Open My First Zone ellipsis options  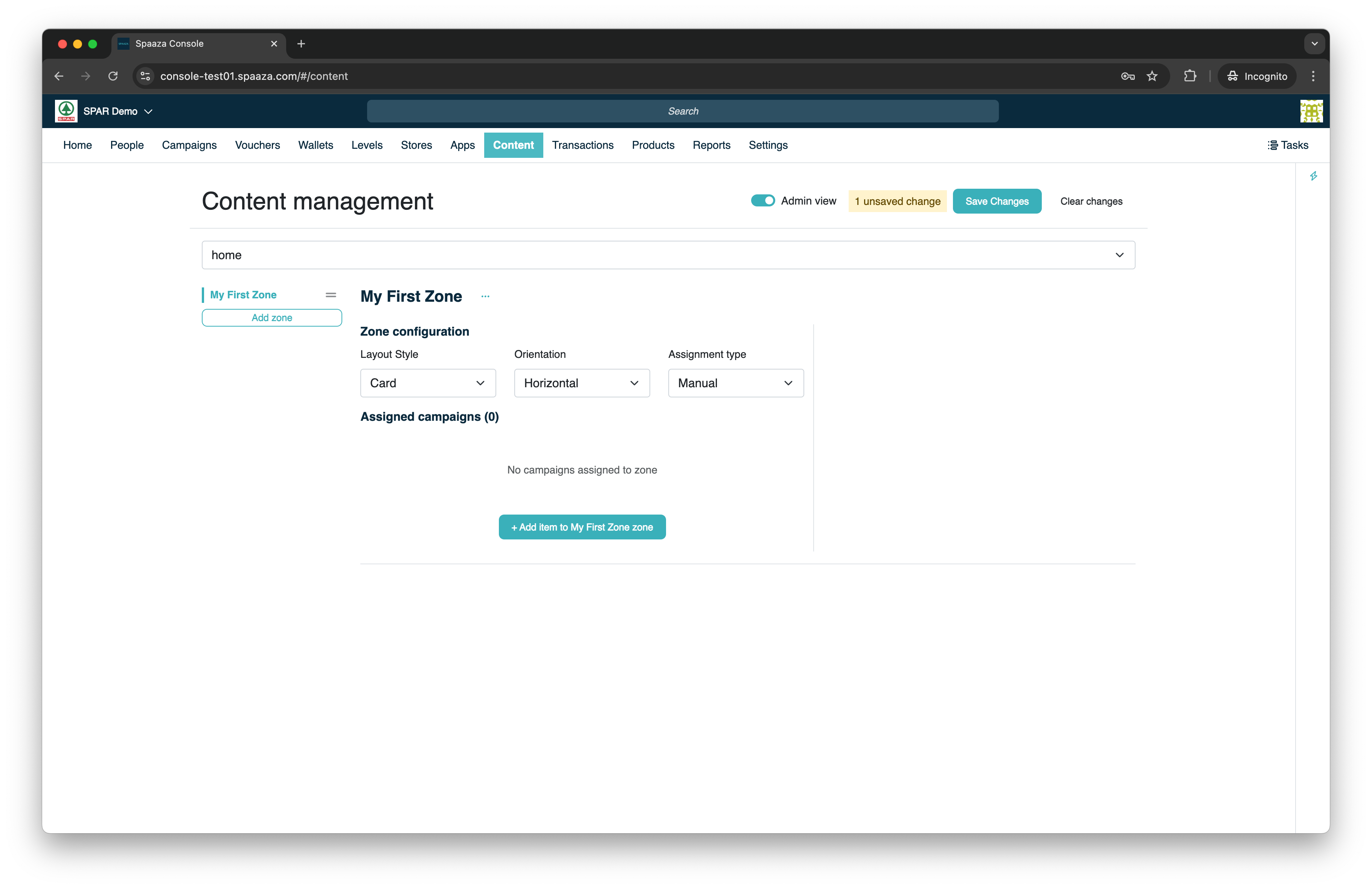coord(485,296)
